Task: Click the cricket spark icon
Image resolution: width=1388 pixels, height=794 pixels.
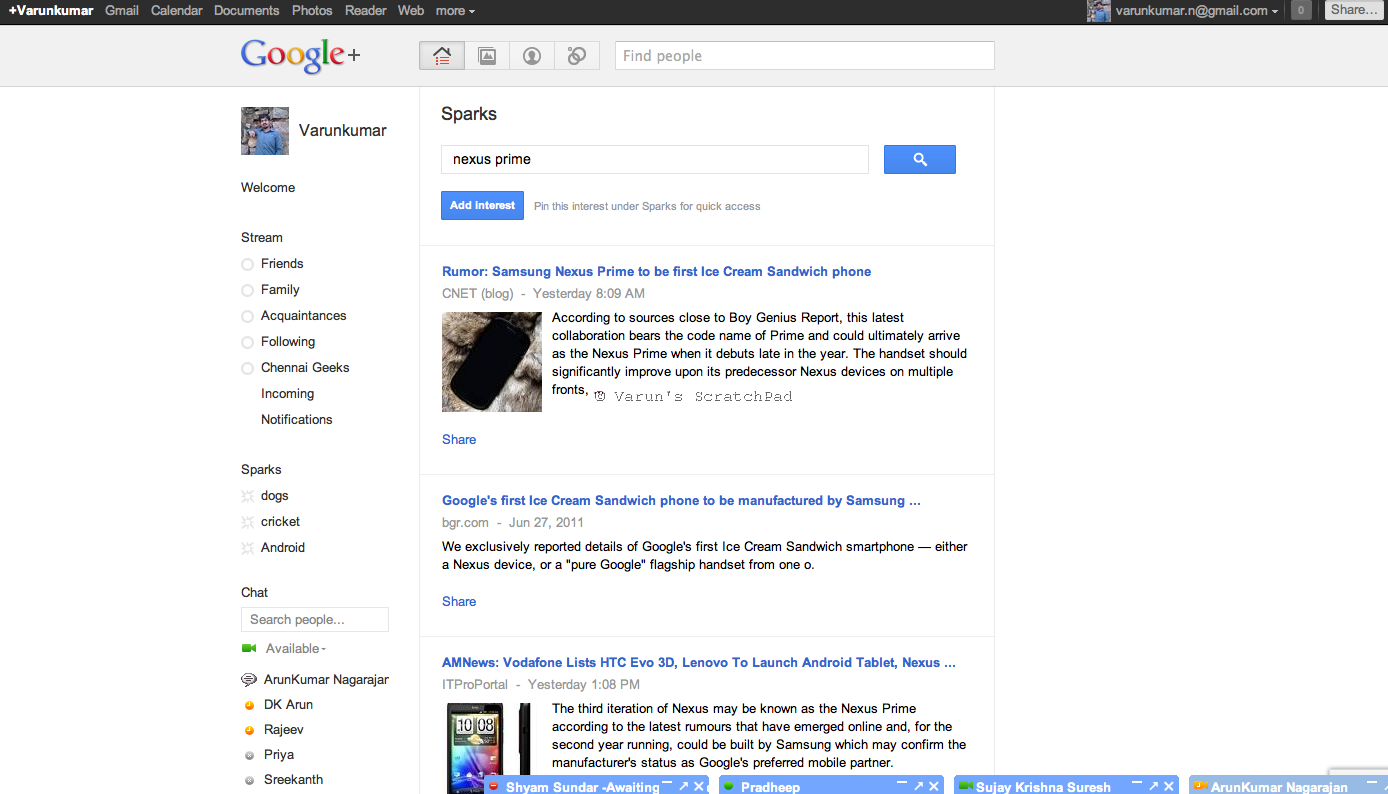Action: [248, 522]
